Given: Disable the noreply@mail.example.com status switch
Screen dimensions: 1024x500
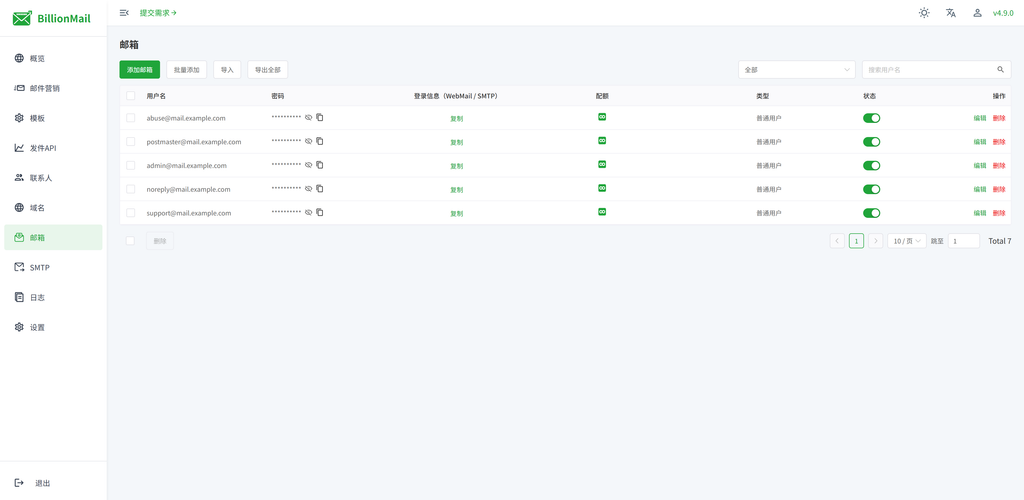Looking at the screenshot, I should click(871, 189).
